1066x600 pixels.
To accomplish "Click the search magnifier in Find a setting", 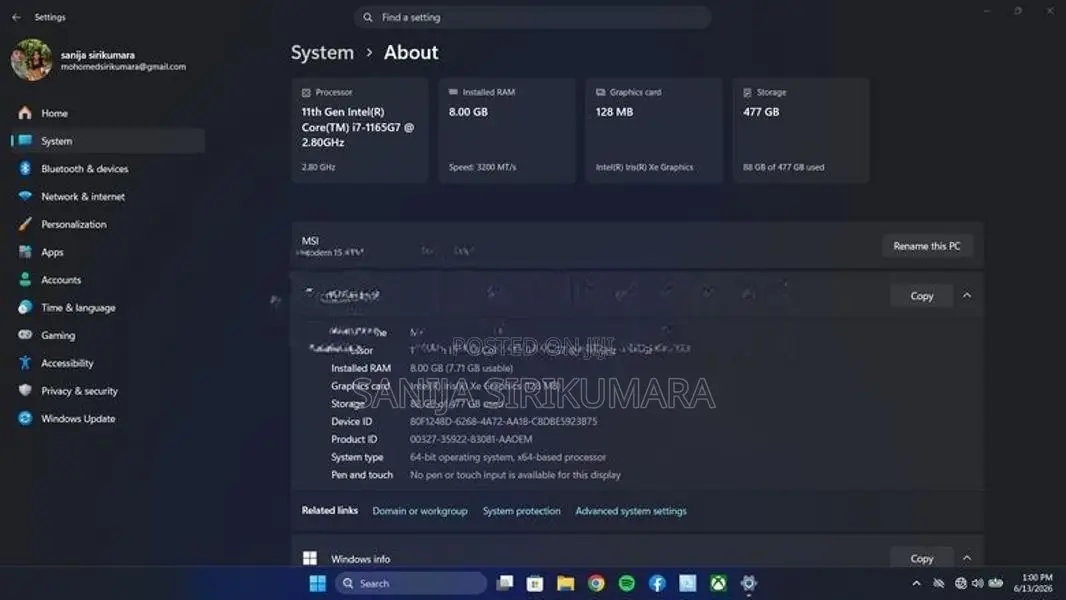I will coord(368,17).
